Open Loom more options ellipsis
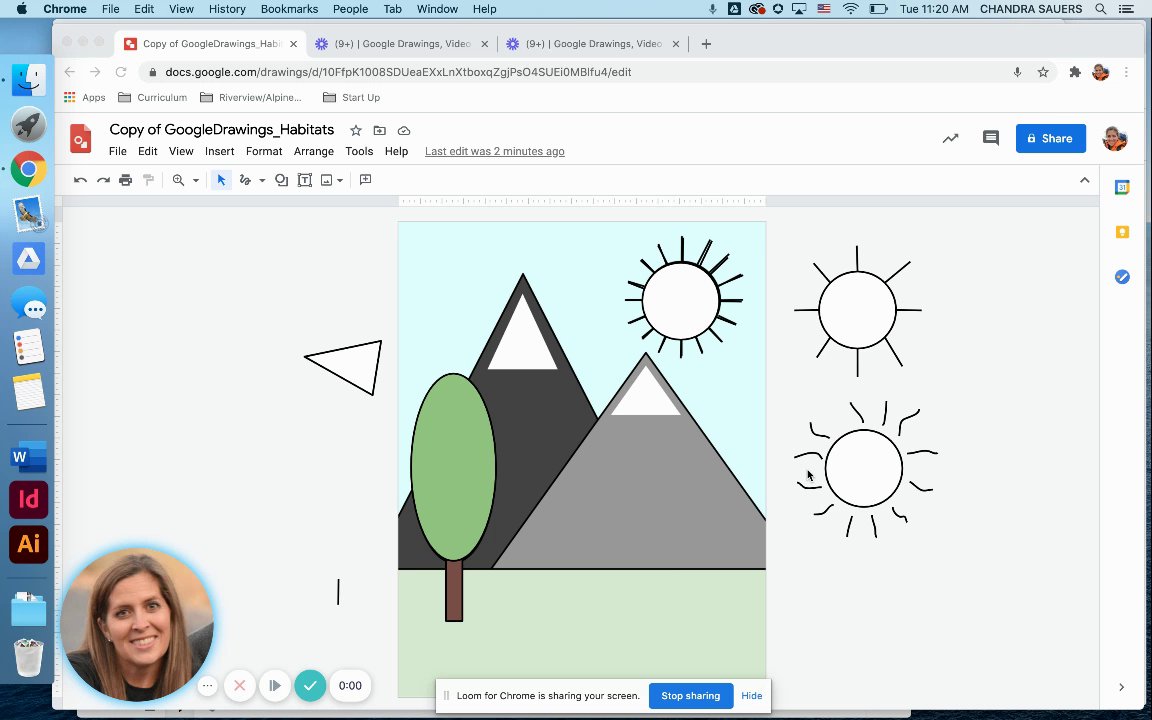 coord(207,685)
